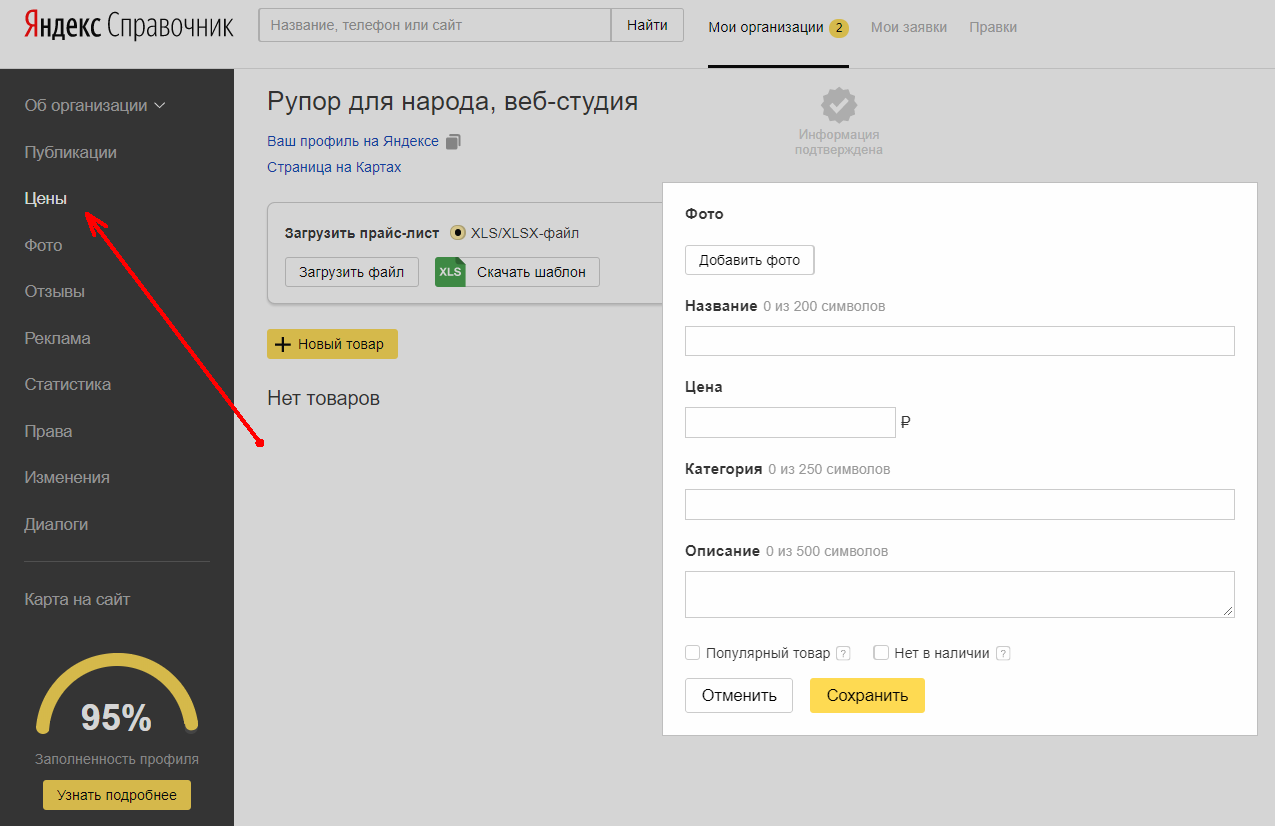This screenshot has height=826, width=1275.
Task: Cancel the form with Отменить
Action: point(739,696)
